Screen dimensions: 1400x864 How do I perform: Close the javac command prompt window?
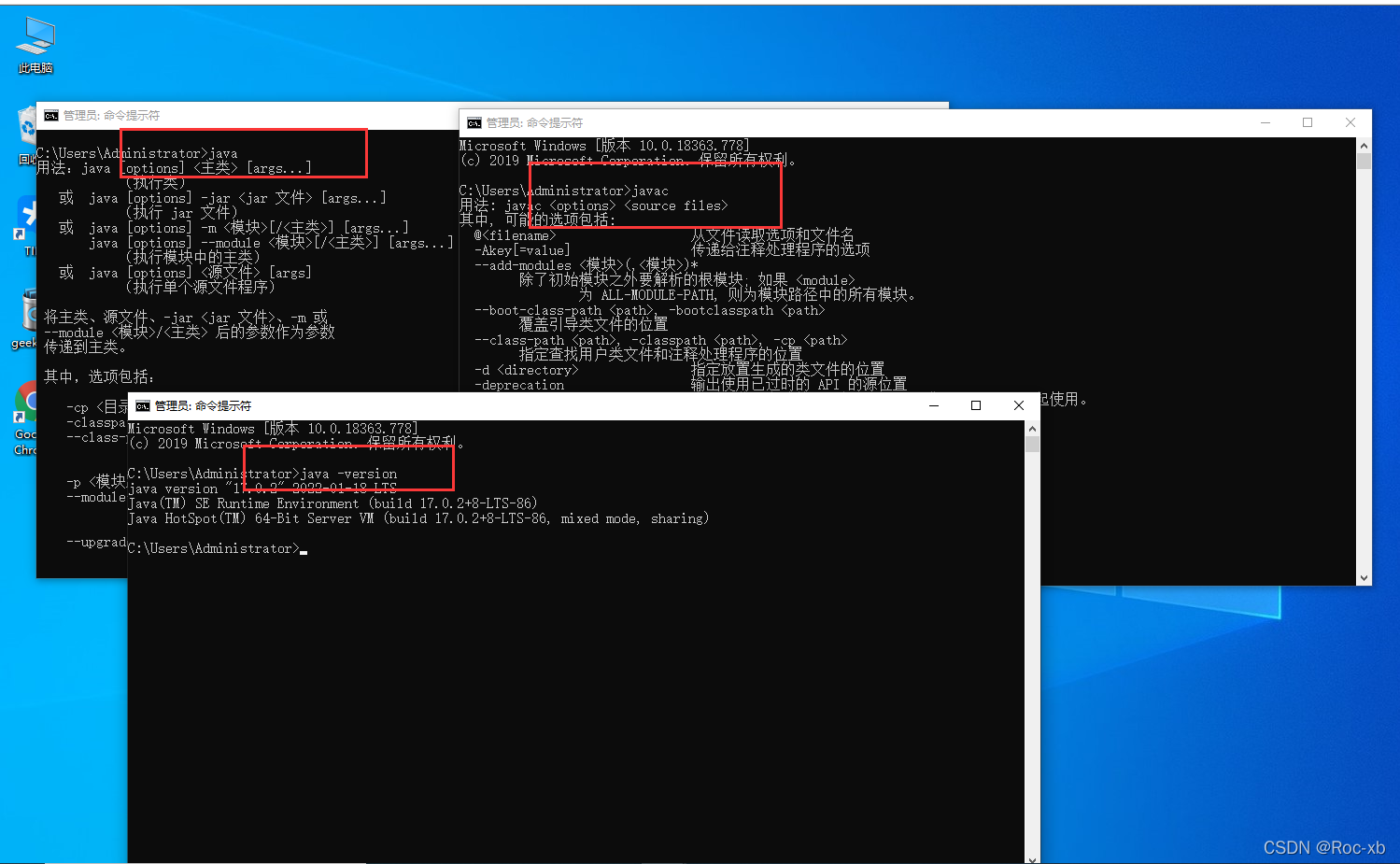click(x=1350, y=122)
